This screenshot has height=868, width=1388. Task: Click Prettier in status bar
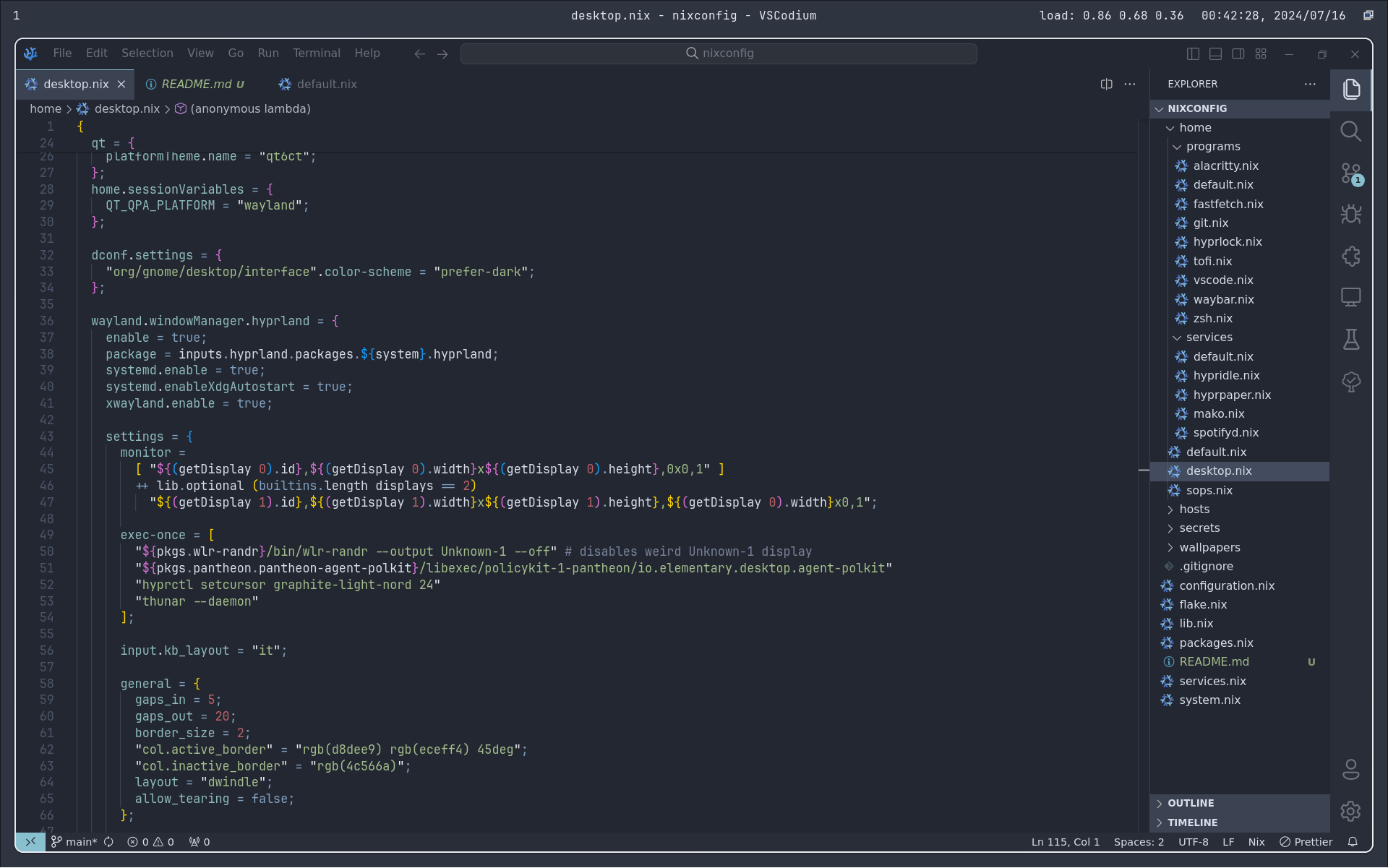point(1306,842)
